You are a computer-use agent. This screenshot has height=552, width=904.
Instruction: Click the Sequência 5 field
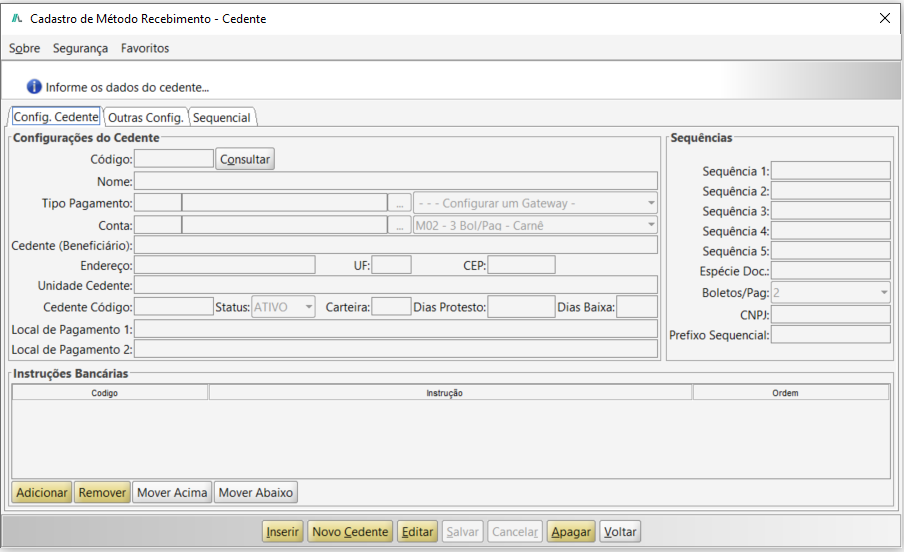[831, 250]
